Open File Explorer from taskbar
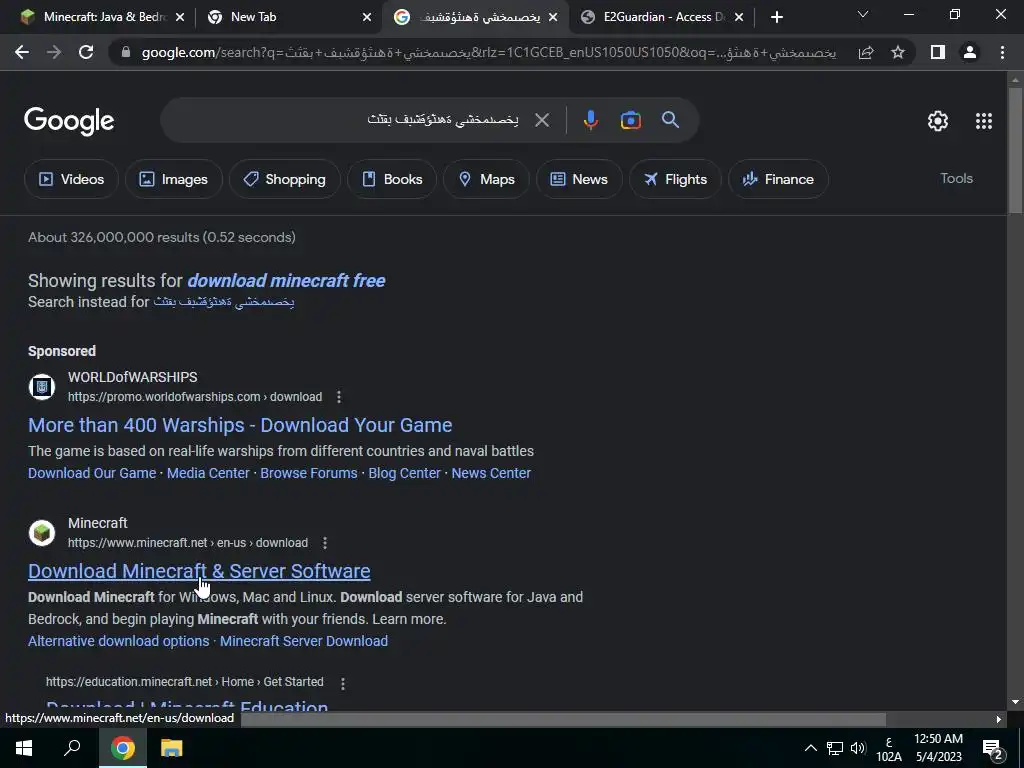The height and width of the screenshot is (768, 1024). click(171, 748)
